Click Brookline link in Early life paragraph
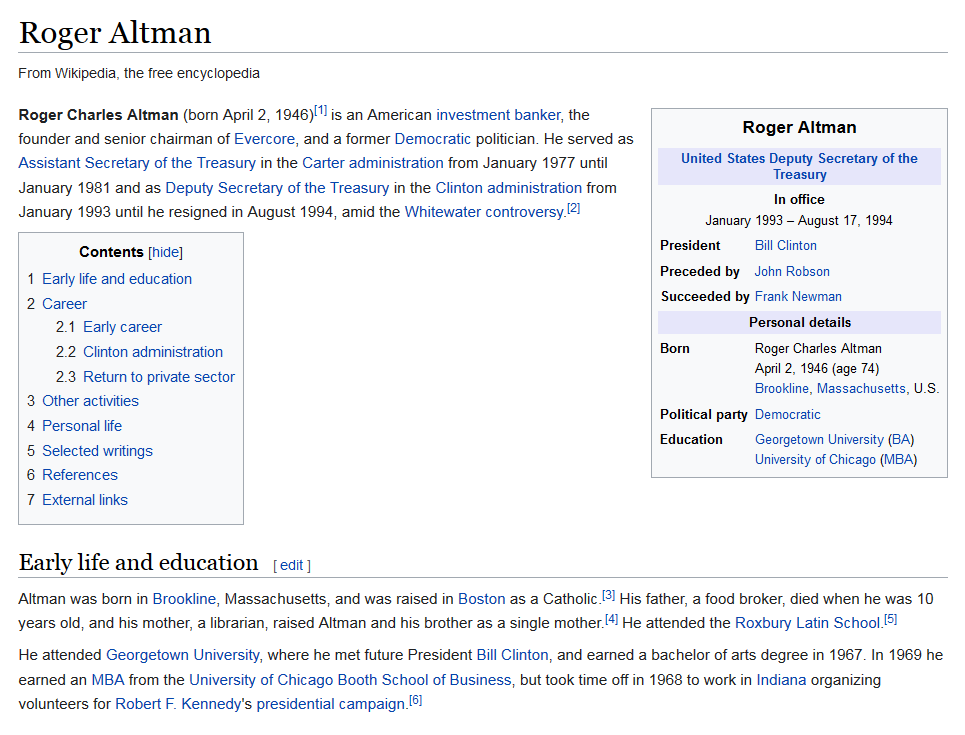 (184, 599)
